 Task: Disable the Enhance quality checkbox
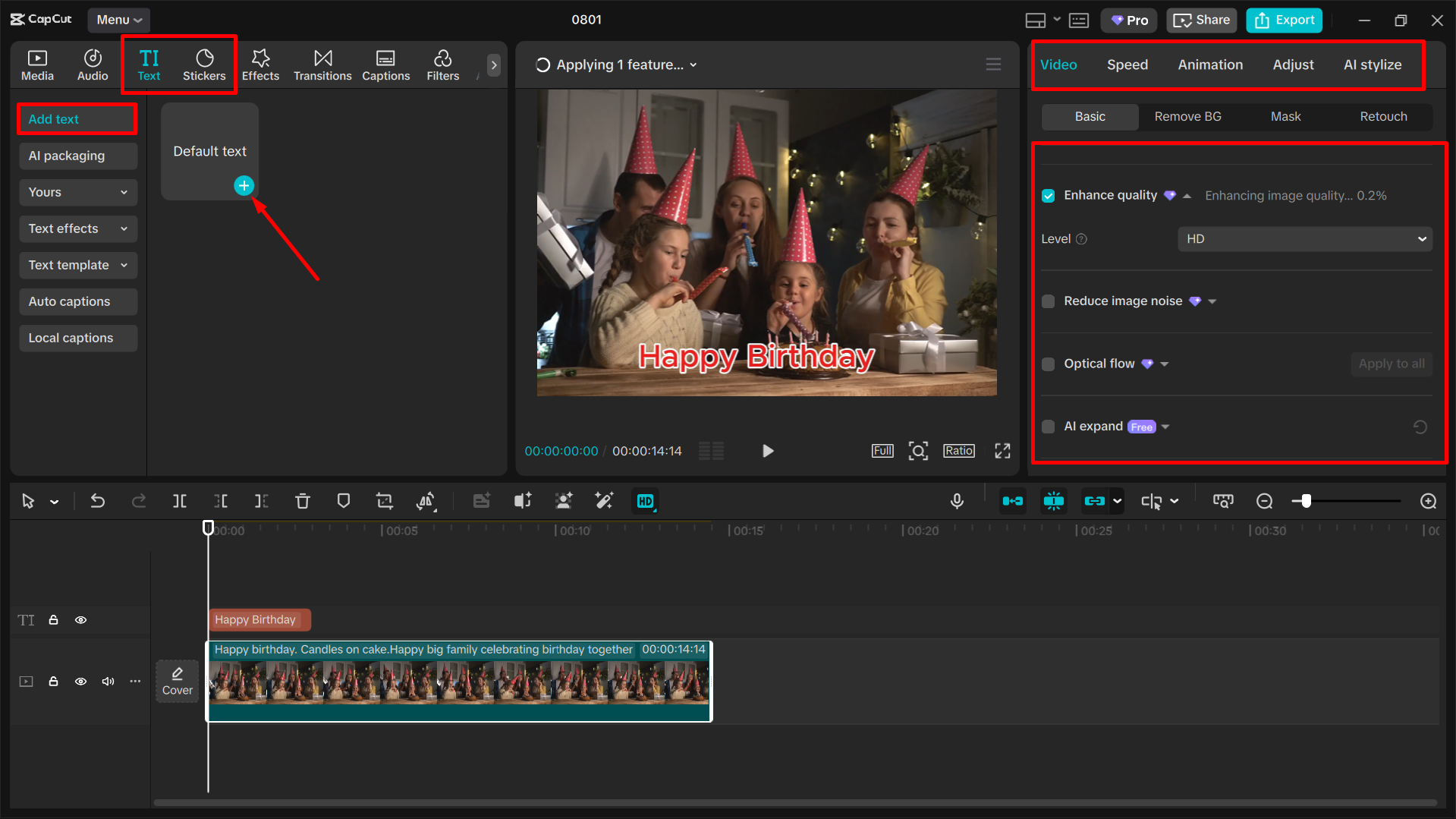[x=1048, y=195]
